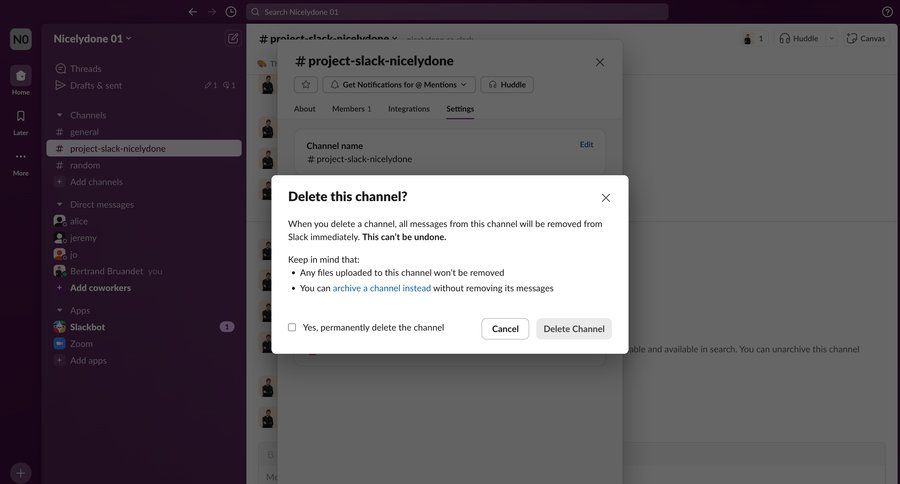The image size is (900, 484).
Task: Click the plus button at bottom-left
Action: [20, 473]
